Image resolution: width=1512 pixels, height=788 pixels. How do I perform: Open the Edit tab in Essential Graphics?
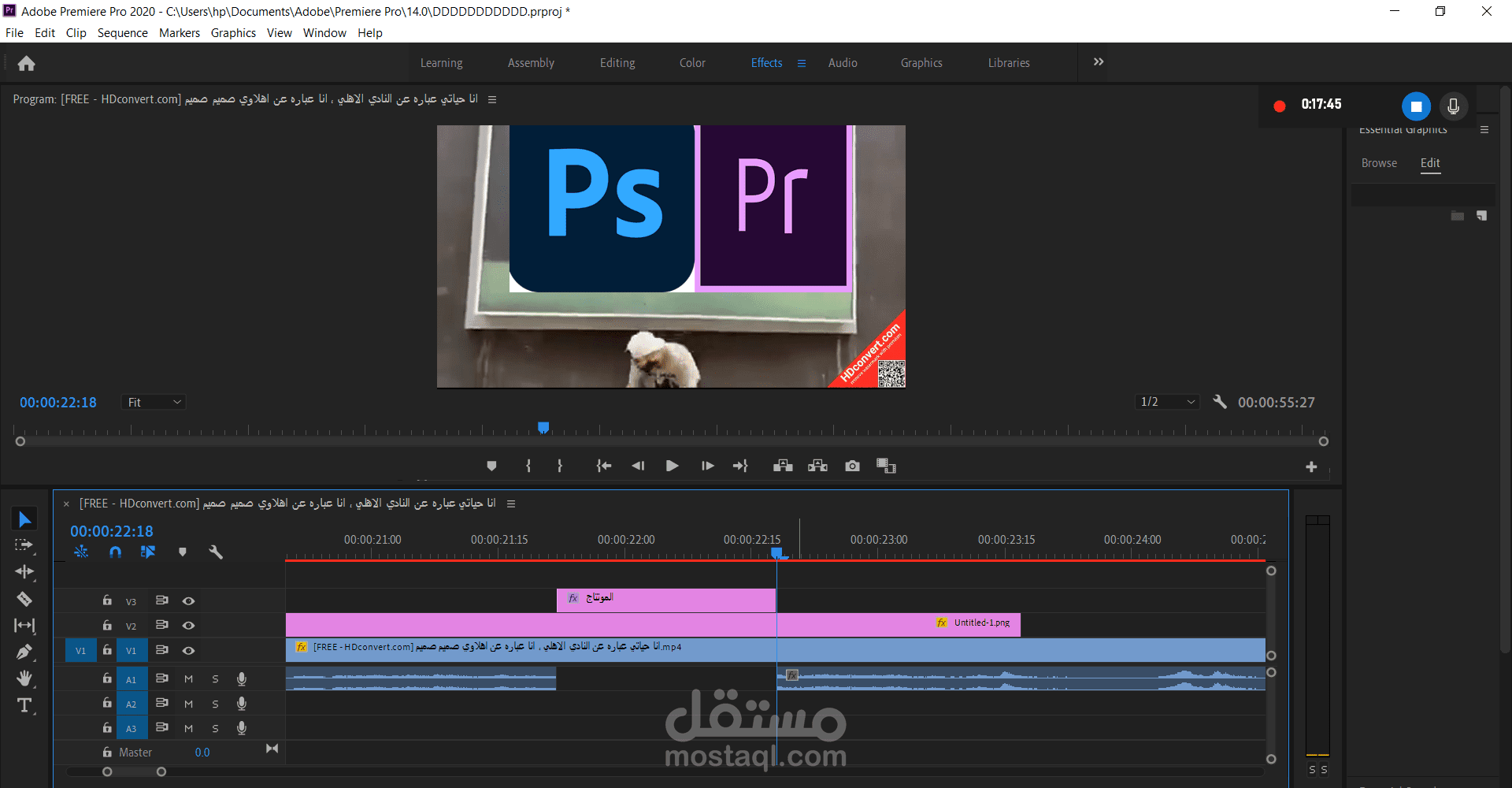[1430, 163]
